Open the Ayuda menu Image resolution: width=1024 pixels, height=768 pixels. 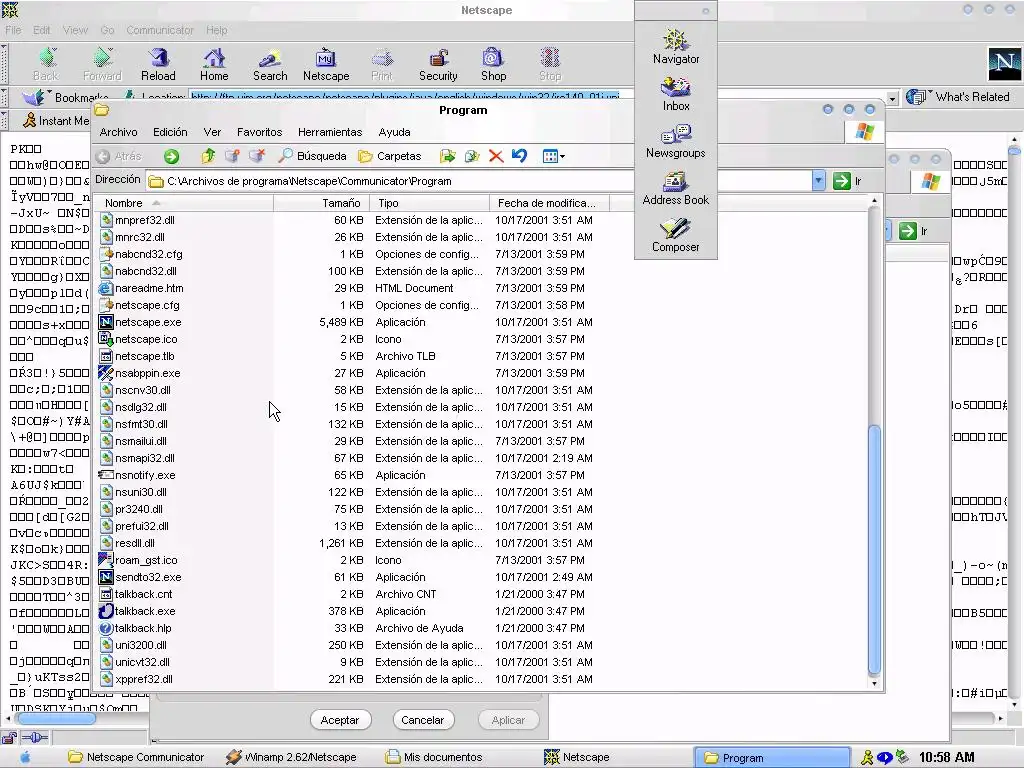394,132
